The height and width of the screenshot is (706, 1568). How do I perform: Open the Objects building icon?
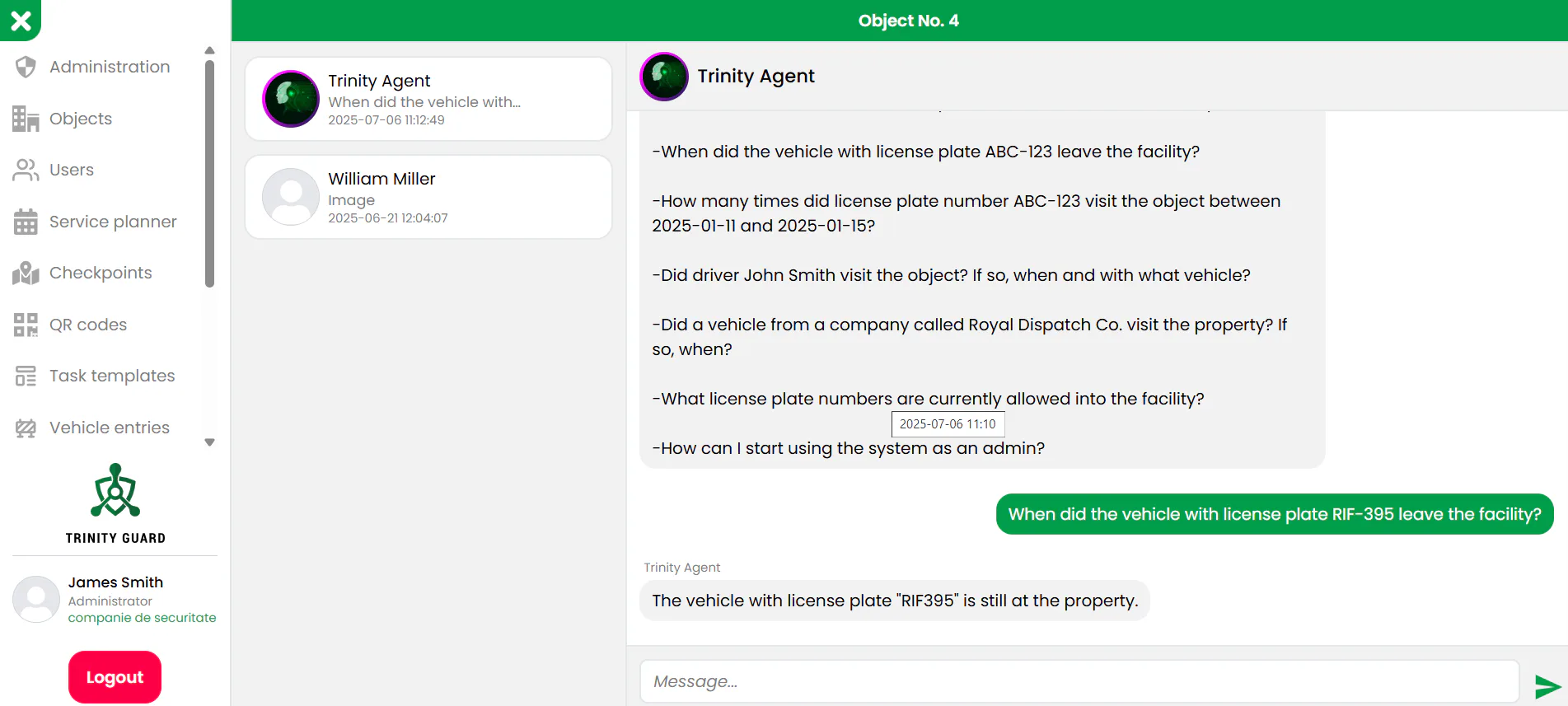(x=26, y=119)
